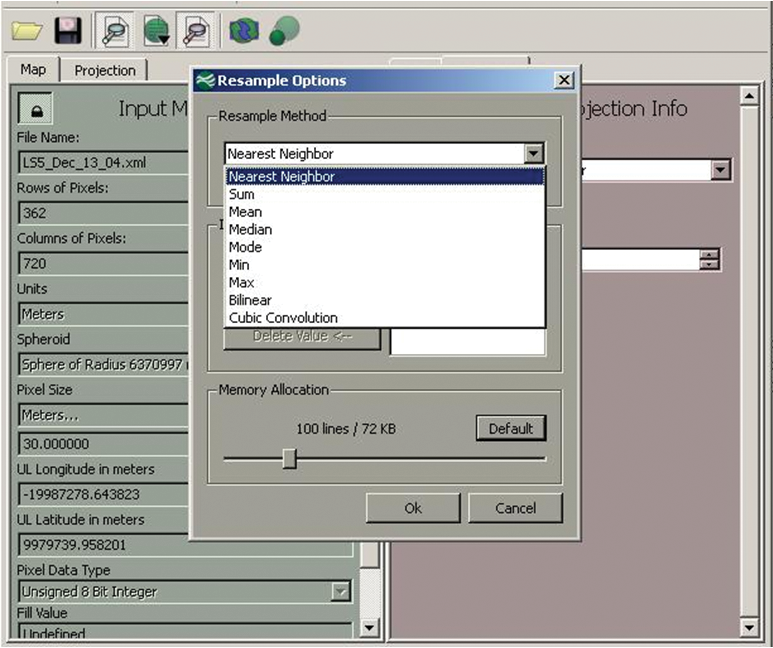This screenshot has height=648, width=773.
Task: Switch to the Projection tab
Action: click(x=105, y=70)
